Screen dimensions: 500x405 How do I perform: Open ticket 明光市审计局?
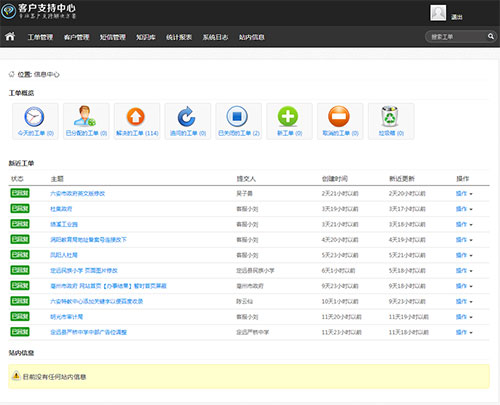pos(67,317)
